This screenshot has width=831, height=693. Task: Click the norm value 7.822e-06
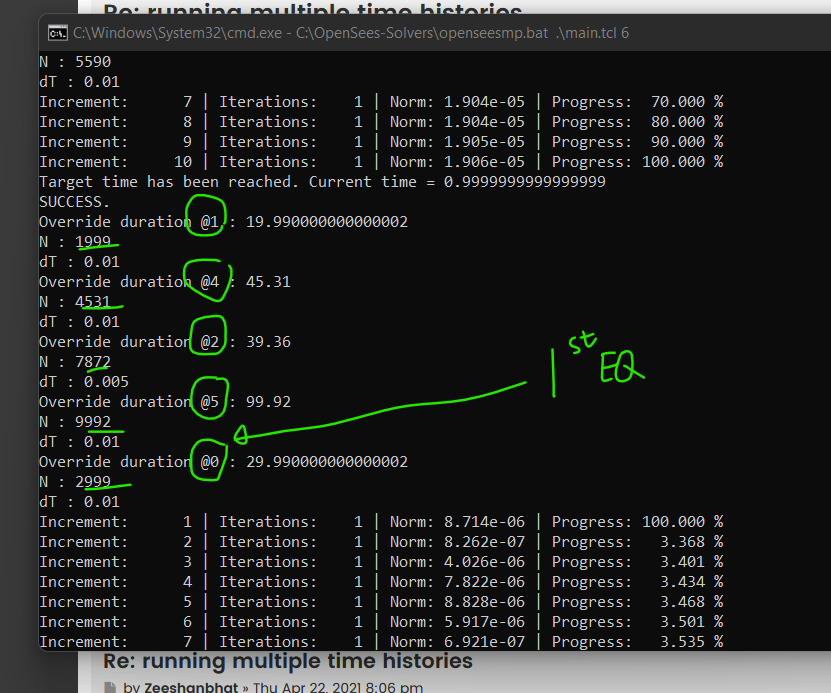[484, 582]
